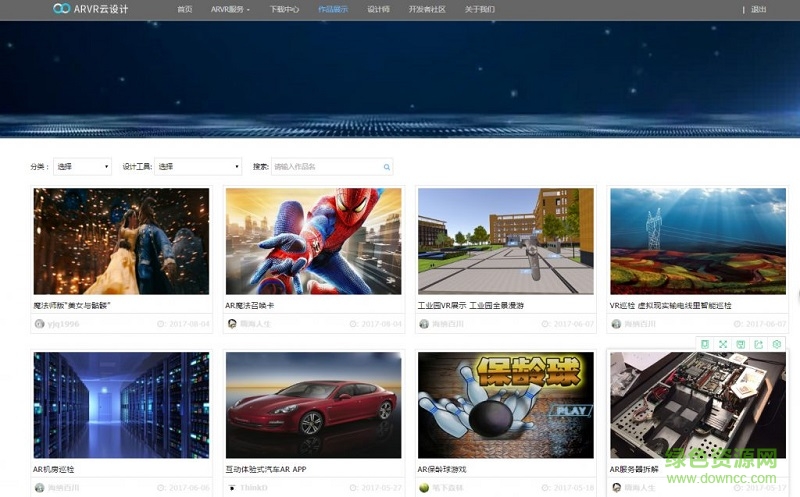Click the ARVR云设计 logo icon
This screenshot has height=497, width=800.
click(x=62, y=8)
